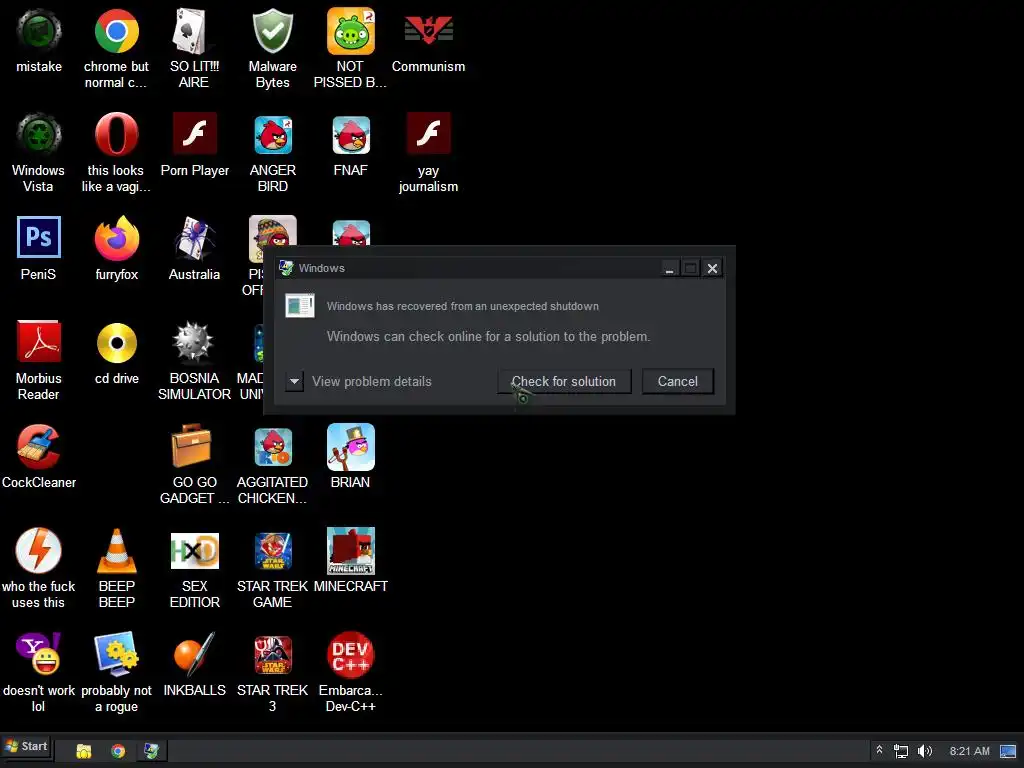This screenshot has width=1024, height=768.
Task: Select the Embarca... Dev-C++ icon
Action: (x=351, y=654)
